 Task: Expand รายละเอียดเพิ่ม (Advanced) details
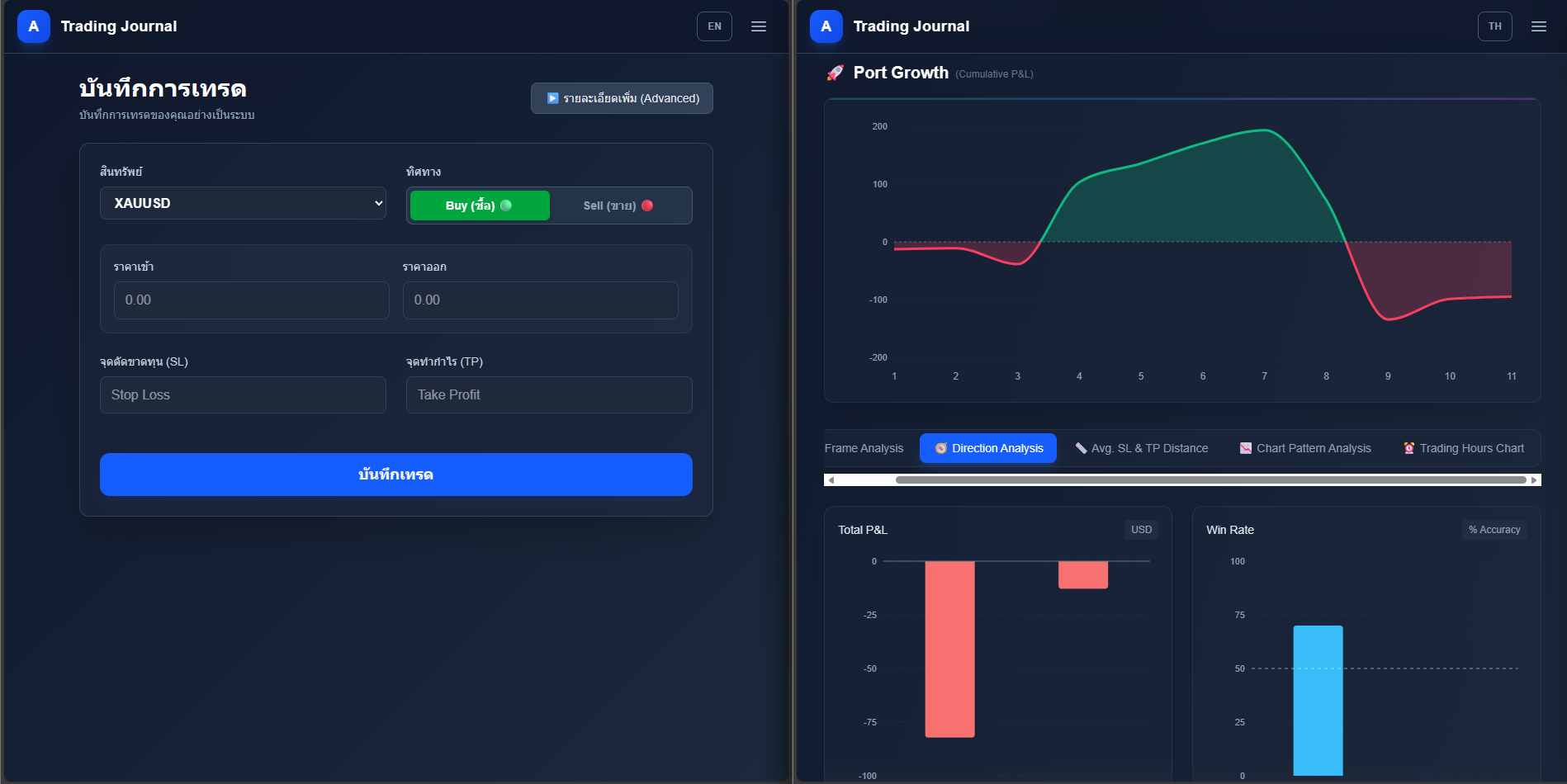[x=622, y=97]
